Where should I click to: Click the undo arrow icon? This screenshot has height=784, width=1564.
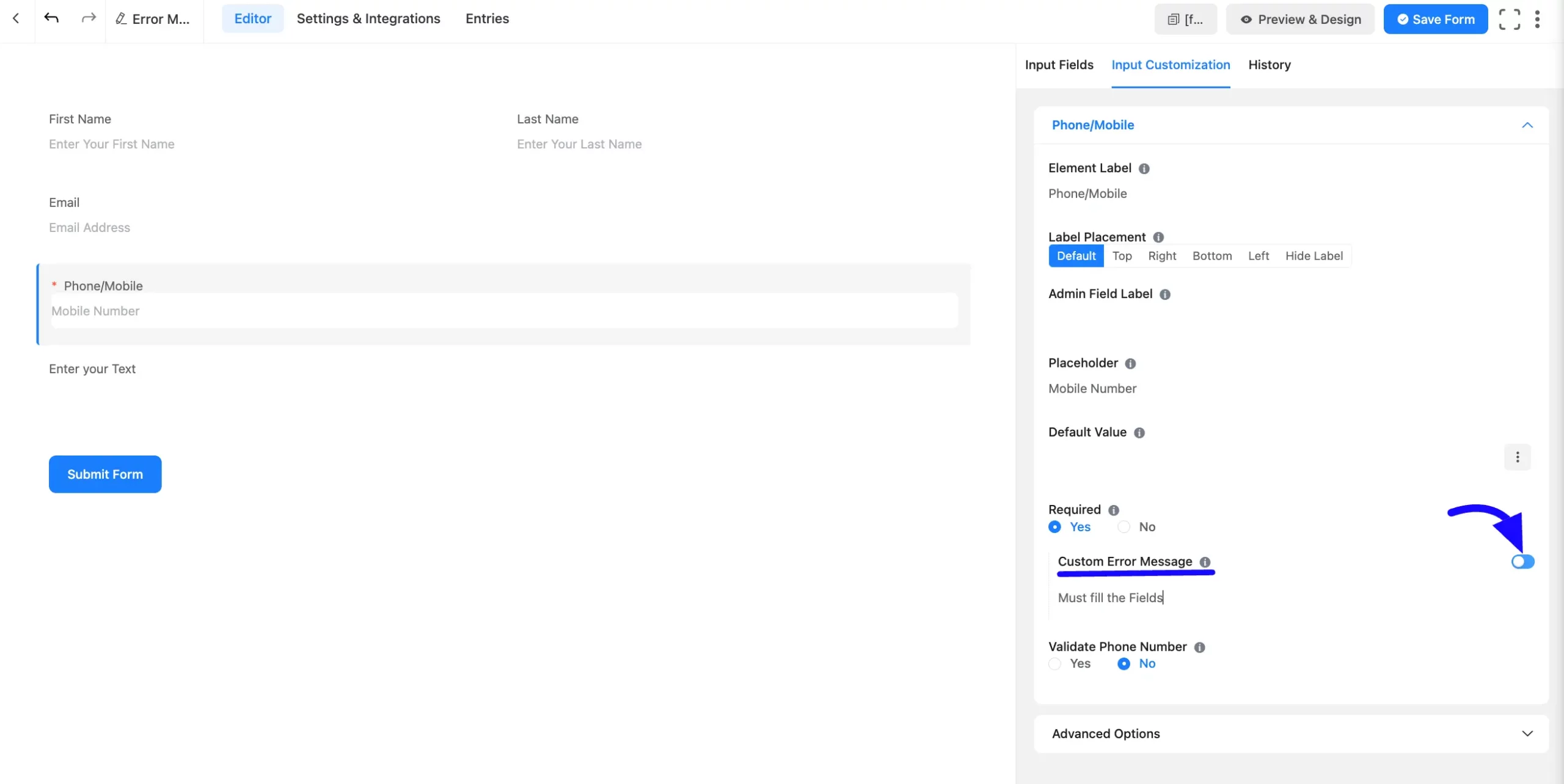[x=51, y=18]
